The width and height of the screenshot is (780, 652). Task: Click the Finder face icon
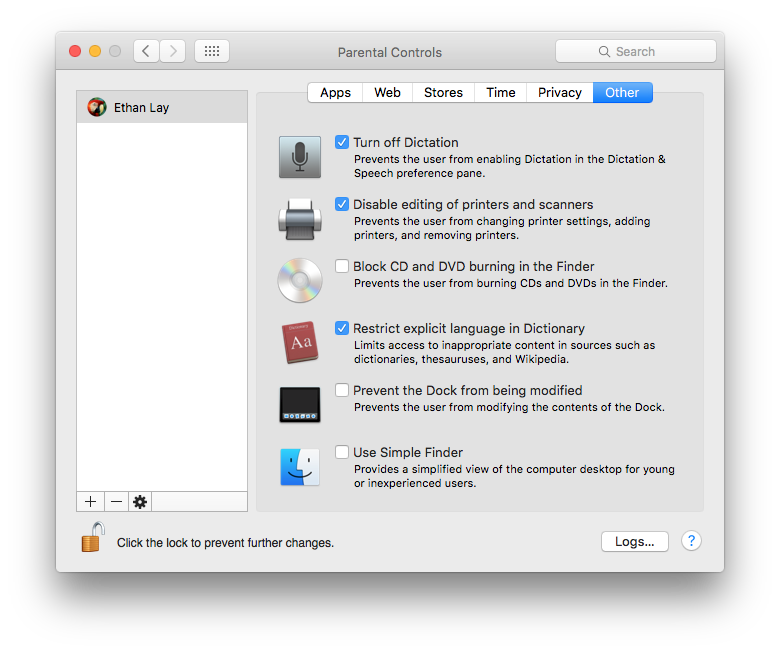click(x=299, y=467)
